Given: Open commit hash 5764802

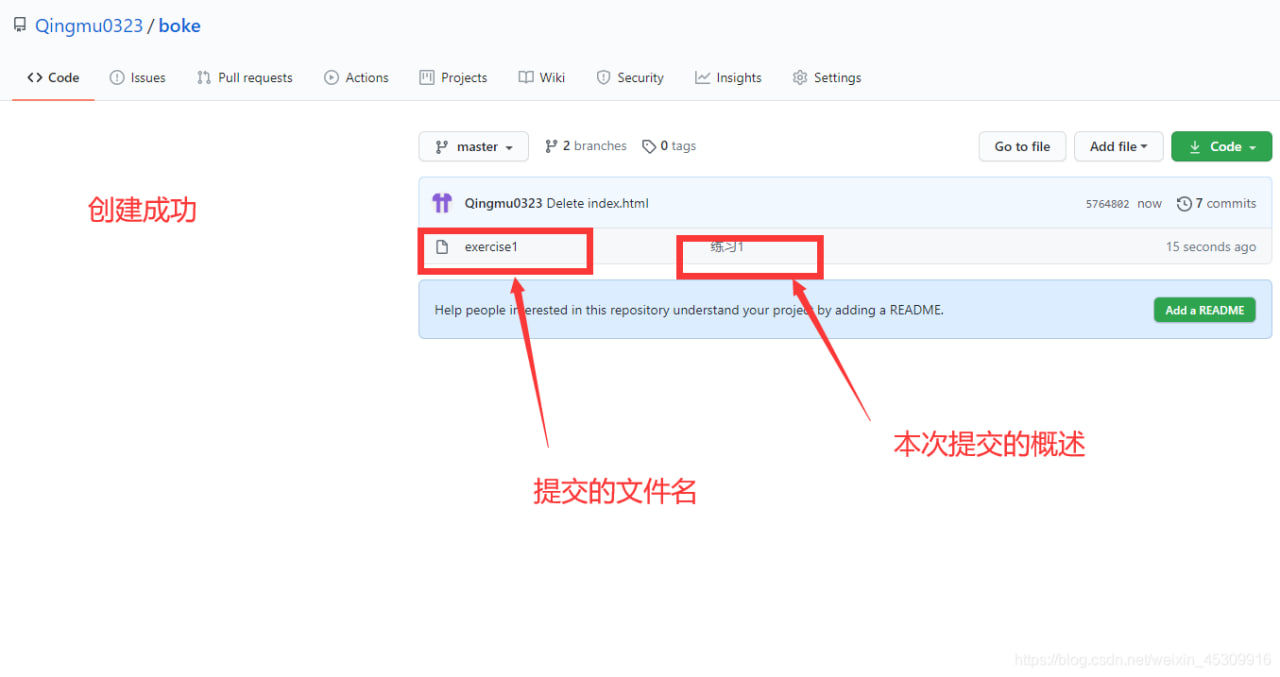Looking at the screenshot, I should click(x=1107, y=204).
